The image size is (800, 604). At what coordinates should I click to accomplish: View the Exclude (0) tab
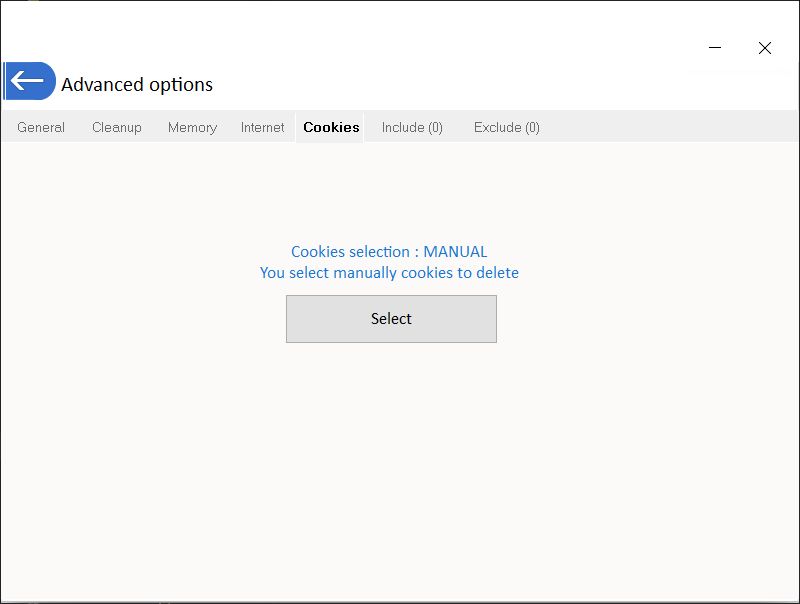pos(506,127)
